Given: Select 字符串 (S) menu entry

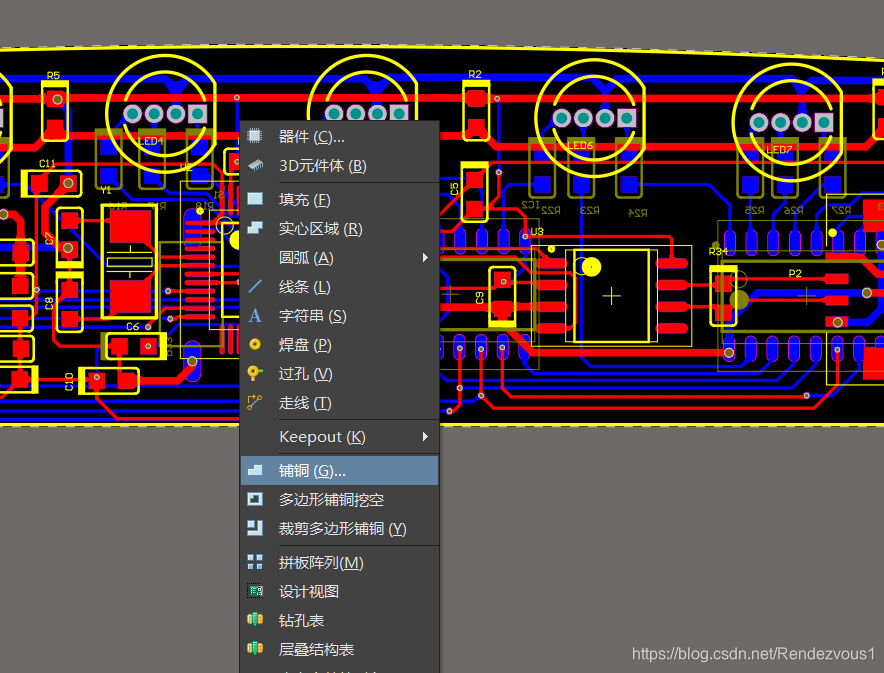Looking at the screenshot, I should point(339,316).
